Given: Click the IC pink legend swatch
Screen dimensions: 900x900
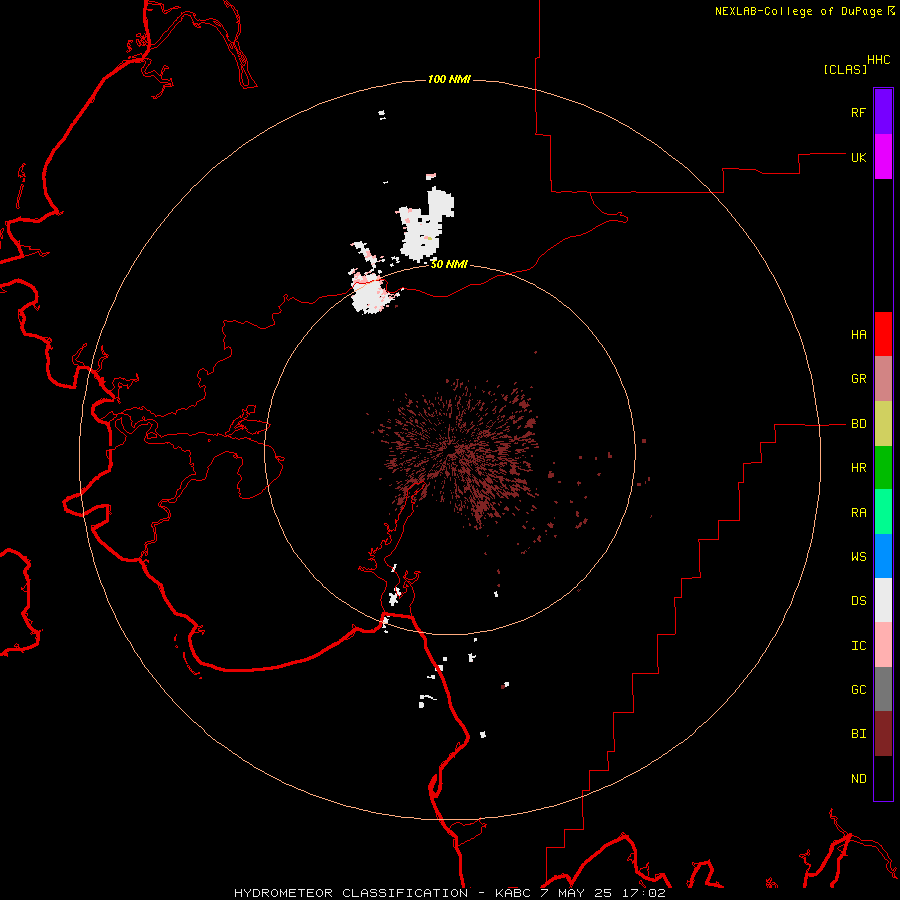Looking at the screenshot, I should [x=883, y=645].
